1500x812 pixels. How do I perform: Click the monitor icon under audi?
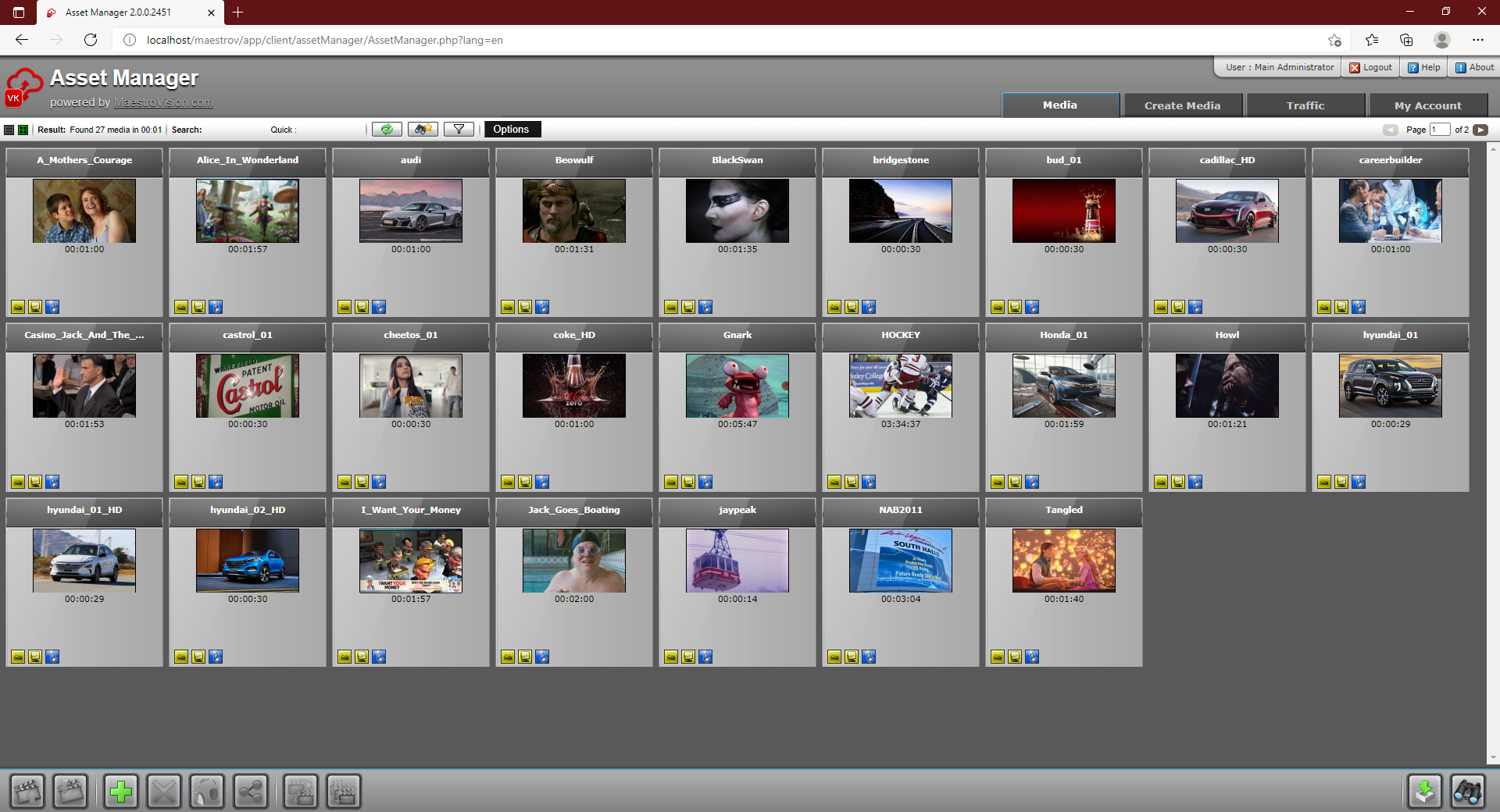coord(362,307)
